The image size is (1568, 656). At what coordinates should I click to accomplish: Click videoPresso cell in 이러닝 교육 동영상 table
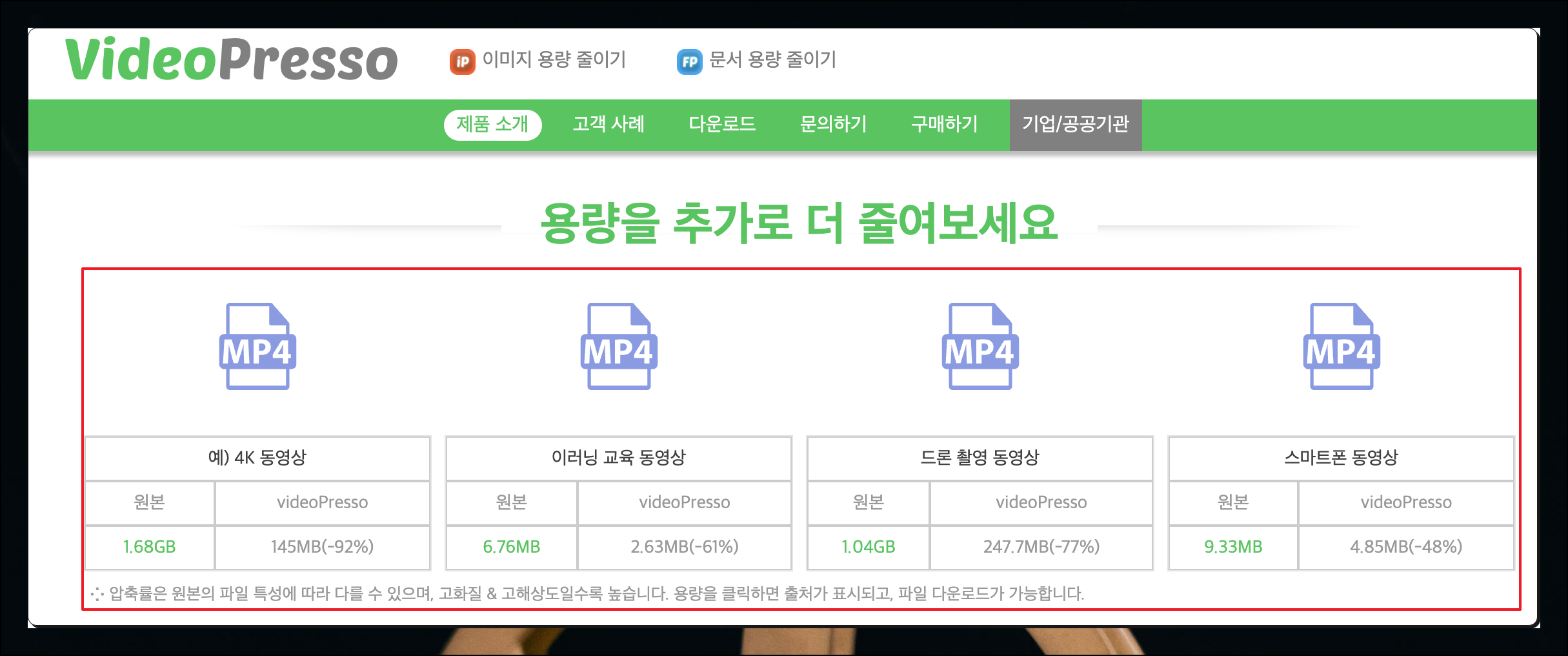[685, 502]
